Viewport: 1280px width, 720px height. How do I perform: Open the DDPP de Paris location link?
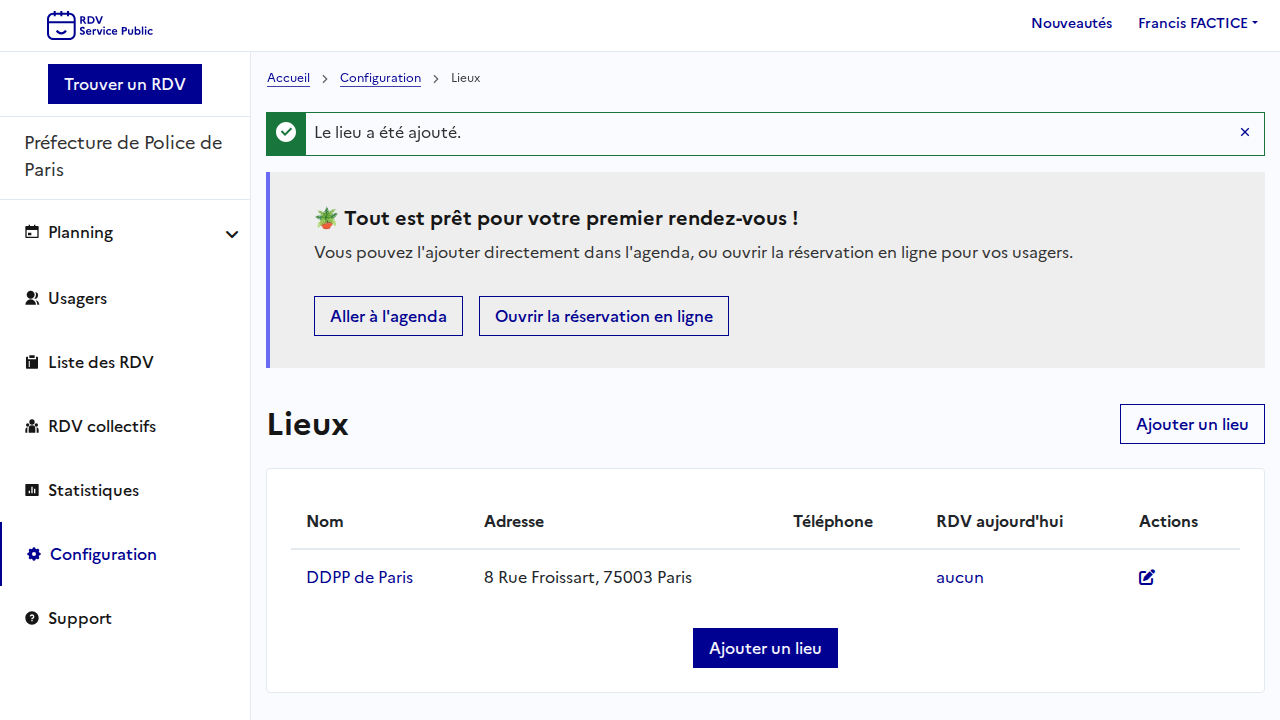click(359, 577)
